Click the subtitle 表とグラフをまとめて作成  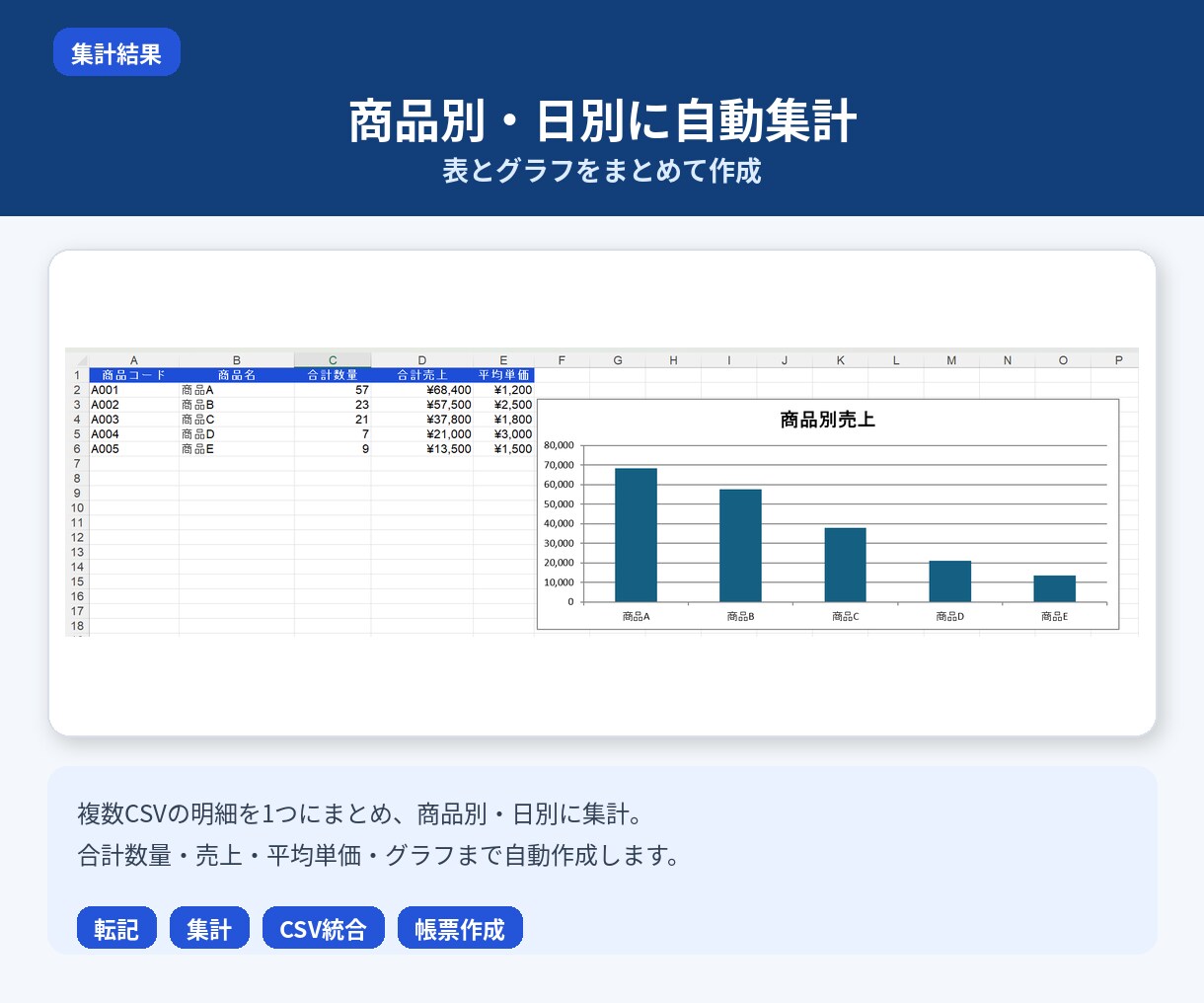point(602,171)
